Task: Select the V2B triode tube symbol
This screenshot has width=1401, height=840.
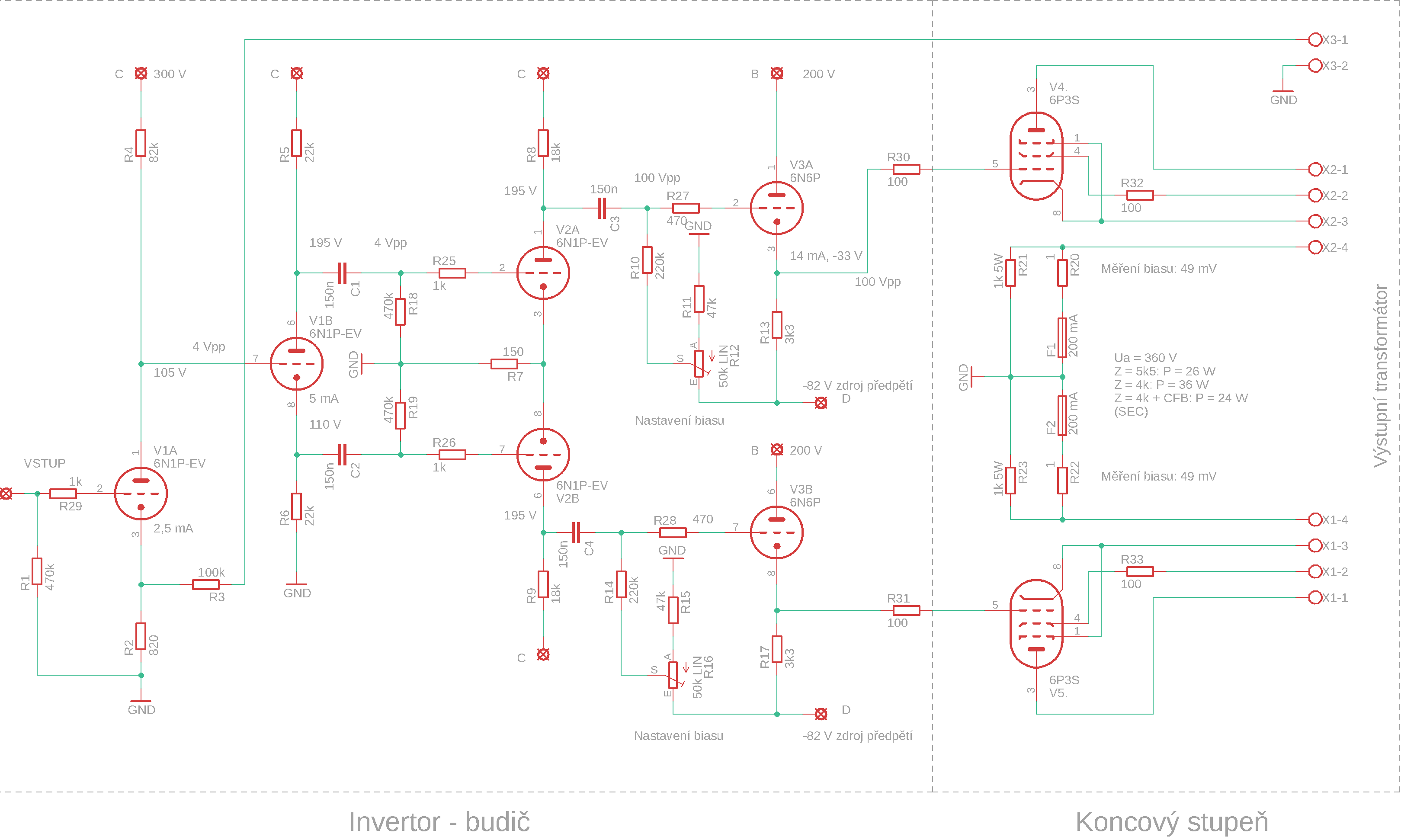Action: [x=542, y=454]
